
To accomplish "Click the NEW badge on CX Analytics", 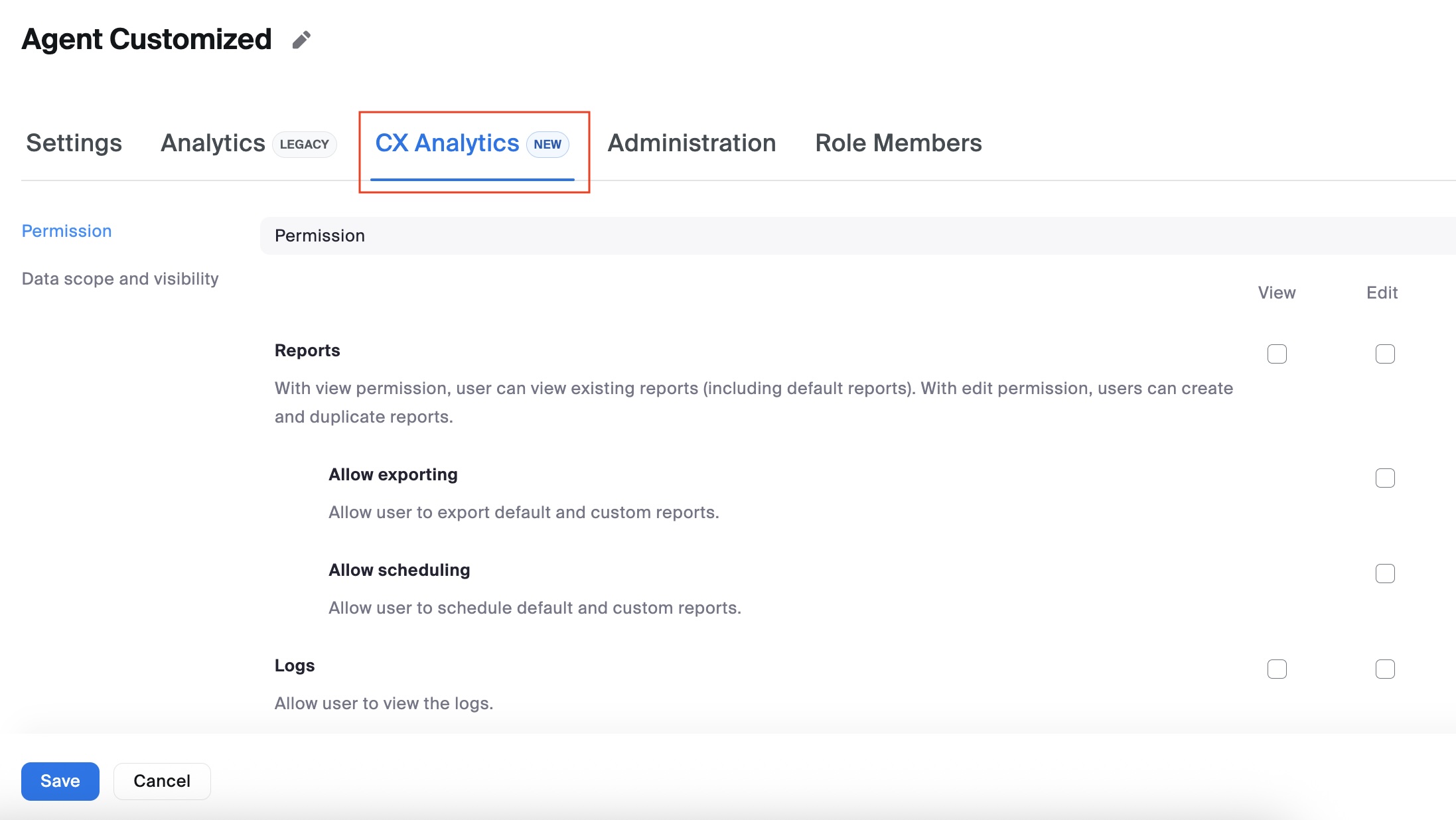I will click(547, 143).
